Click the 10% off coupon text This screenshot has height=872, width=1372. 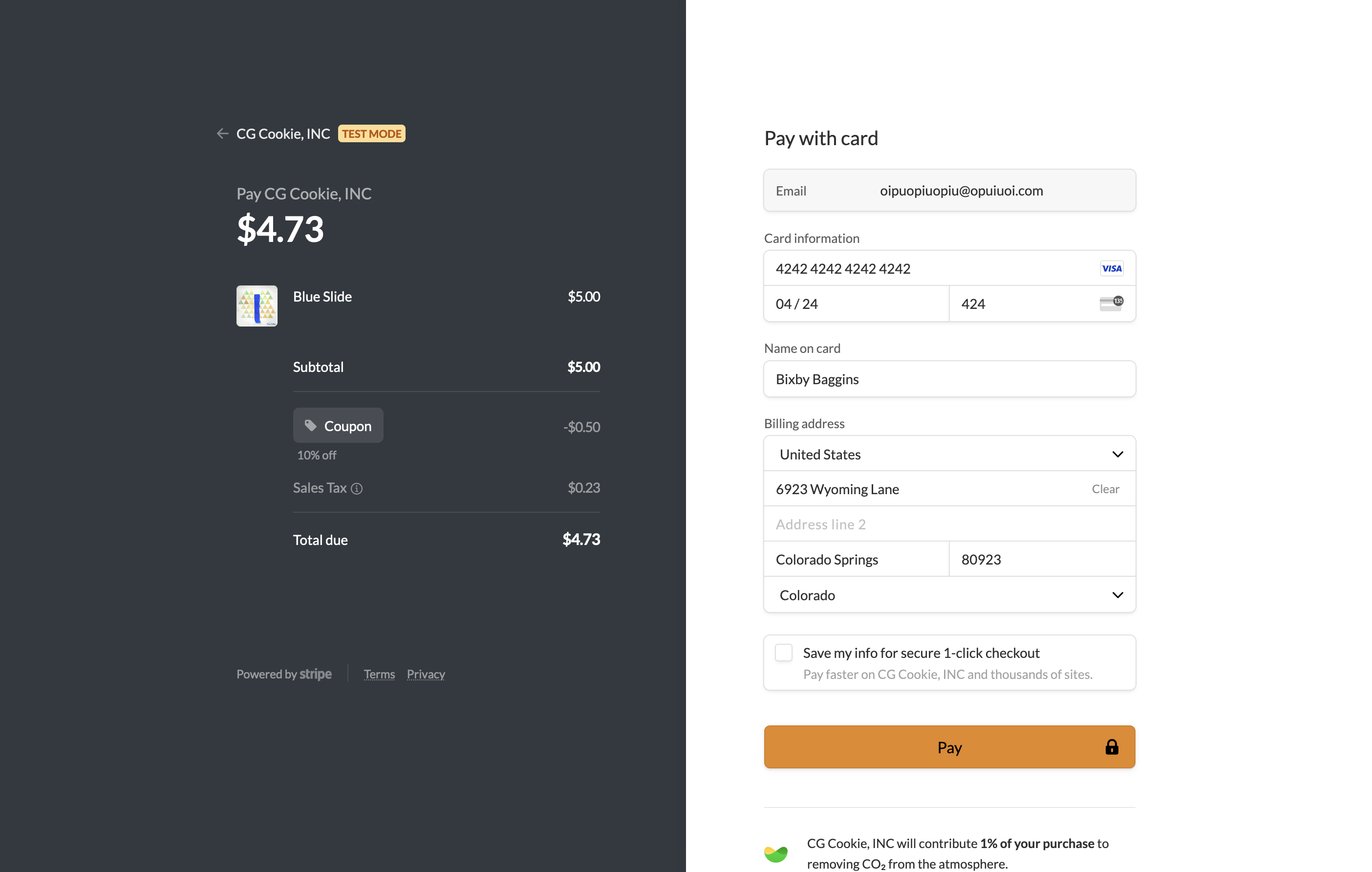coord(317,456)
